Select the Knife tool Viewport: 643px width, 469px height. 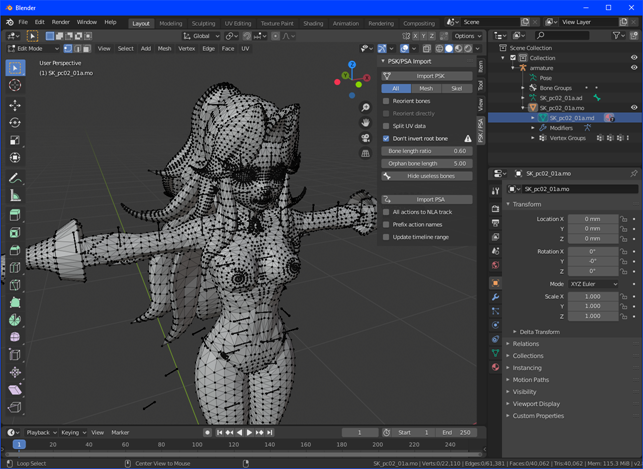15,285
